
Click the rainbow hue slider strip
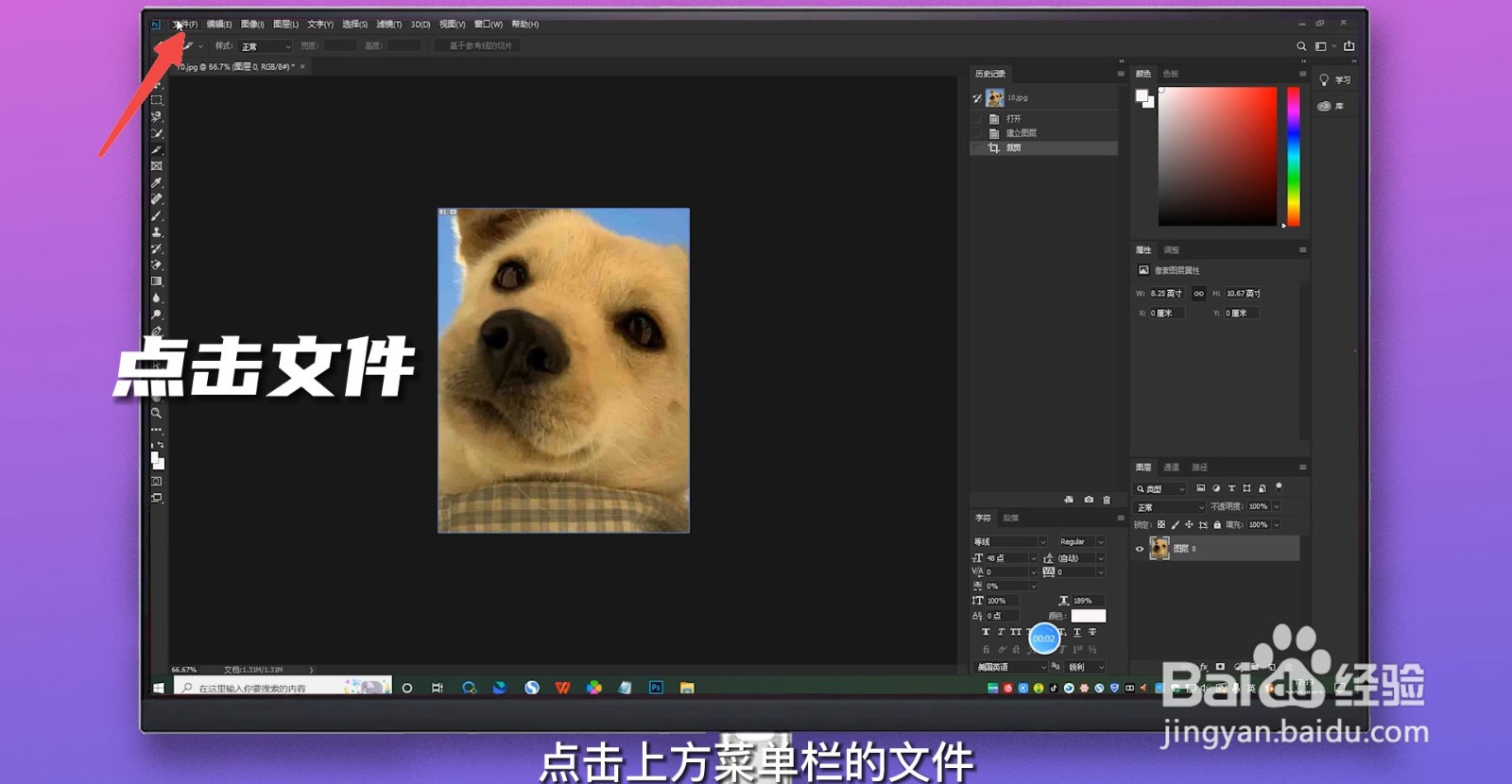(1294, 157)
